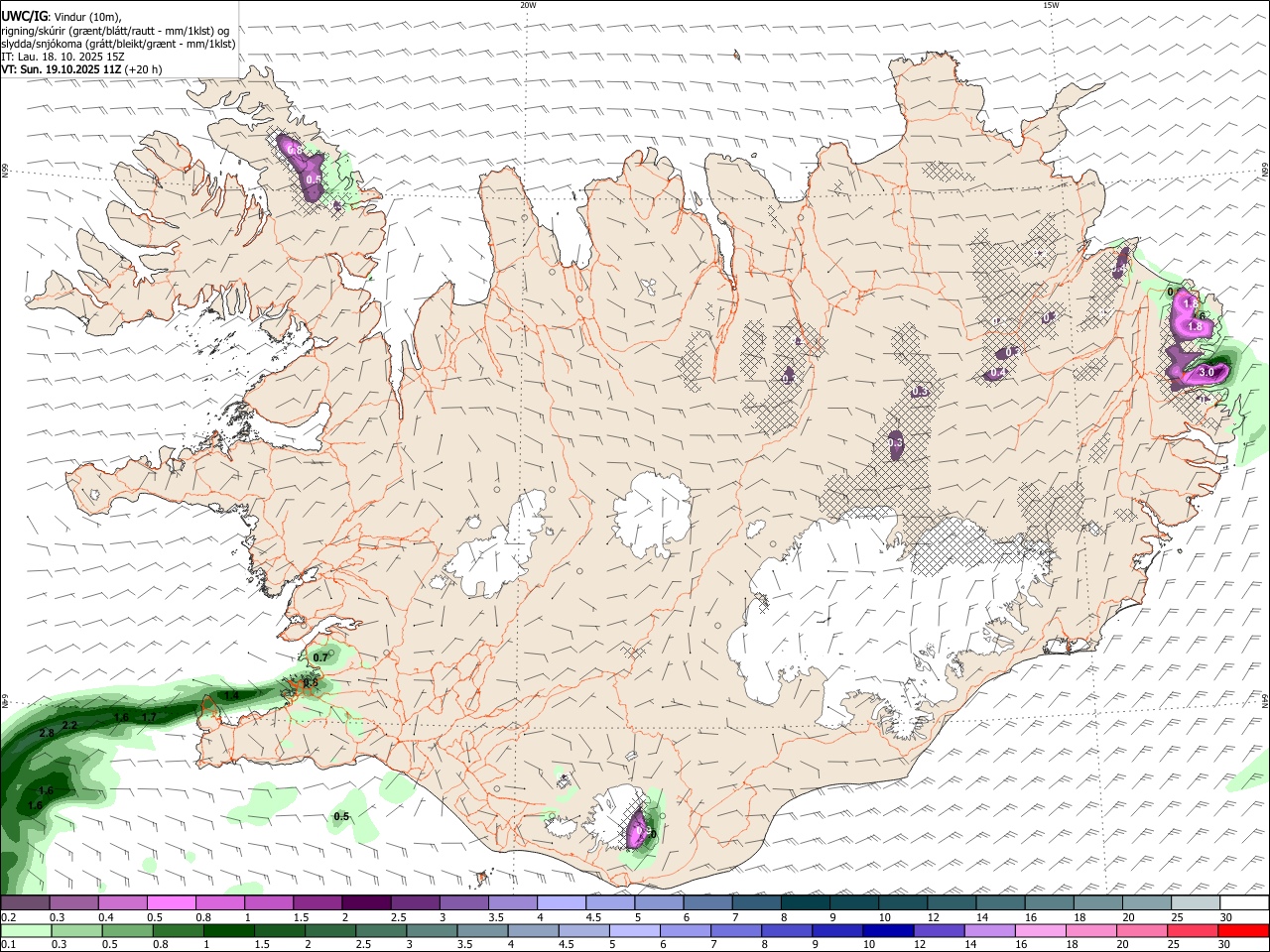1270x952 pixels.
Task: Select the bright pink snow swatch 0.5–0.8
Action: pos(171,902)
